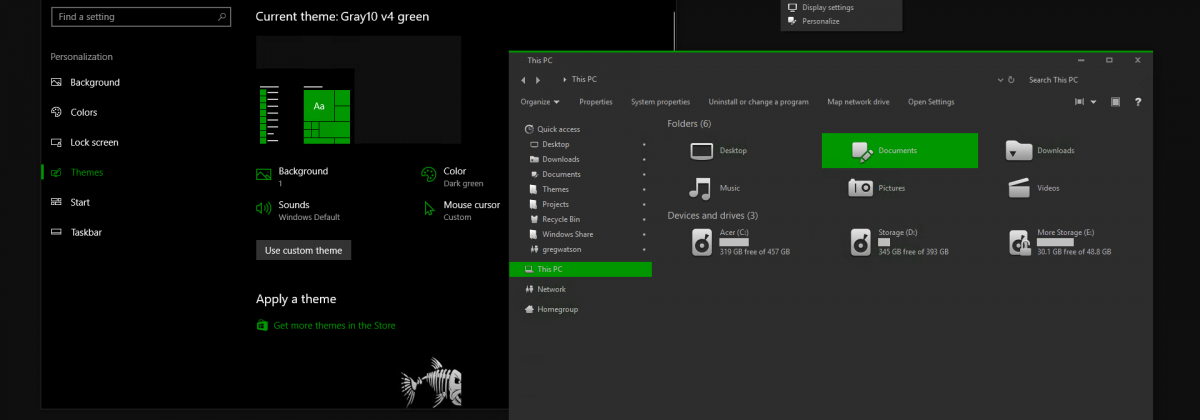Go forward in This PC window
The image size is (1200, 420).
click(539, 80)
